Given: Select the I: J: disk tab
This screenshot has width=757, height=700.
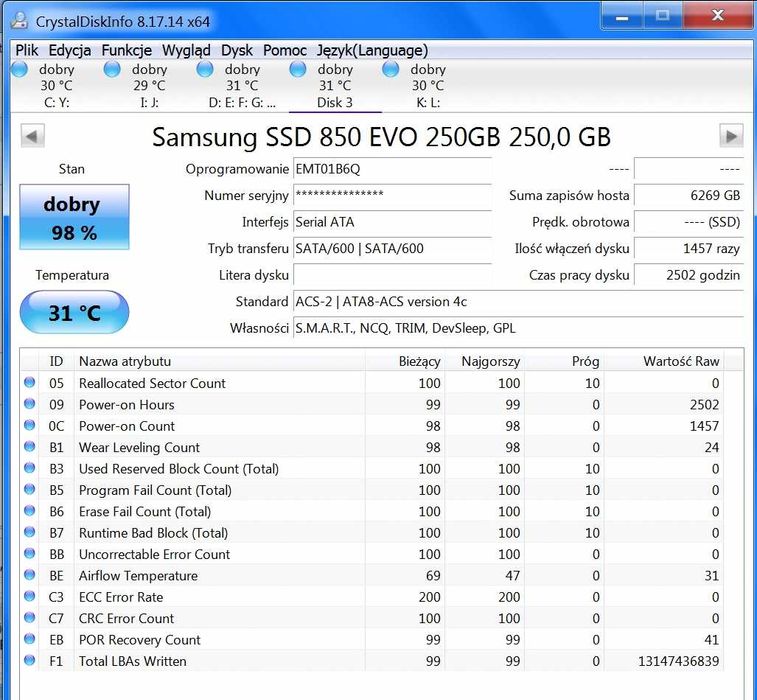Looking at the screenshot, I should coord(149,86).
